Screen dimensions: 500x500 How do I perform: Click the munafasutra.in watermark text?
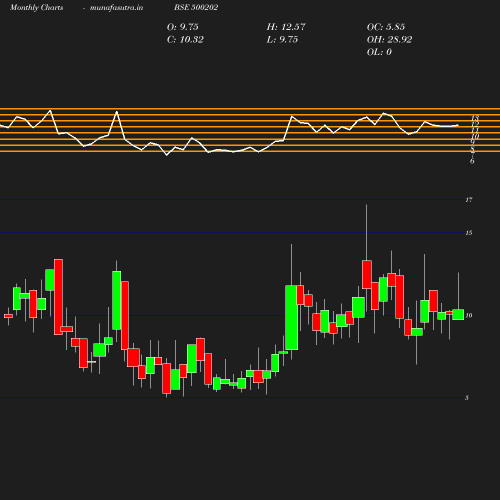[116, 8]
